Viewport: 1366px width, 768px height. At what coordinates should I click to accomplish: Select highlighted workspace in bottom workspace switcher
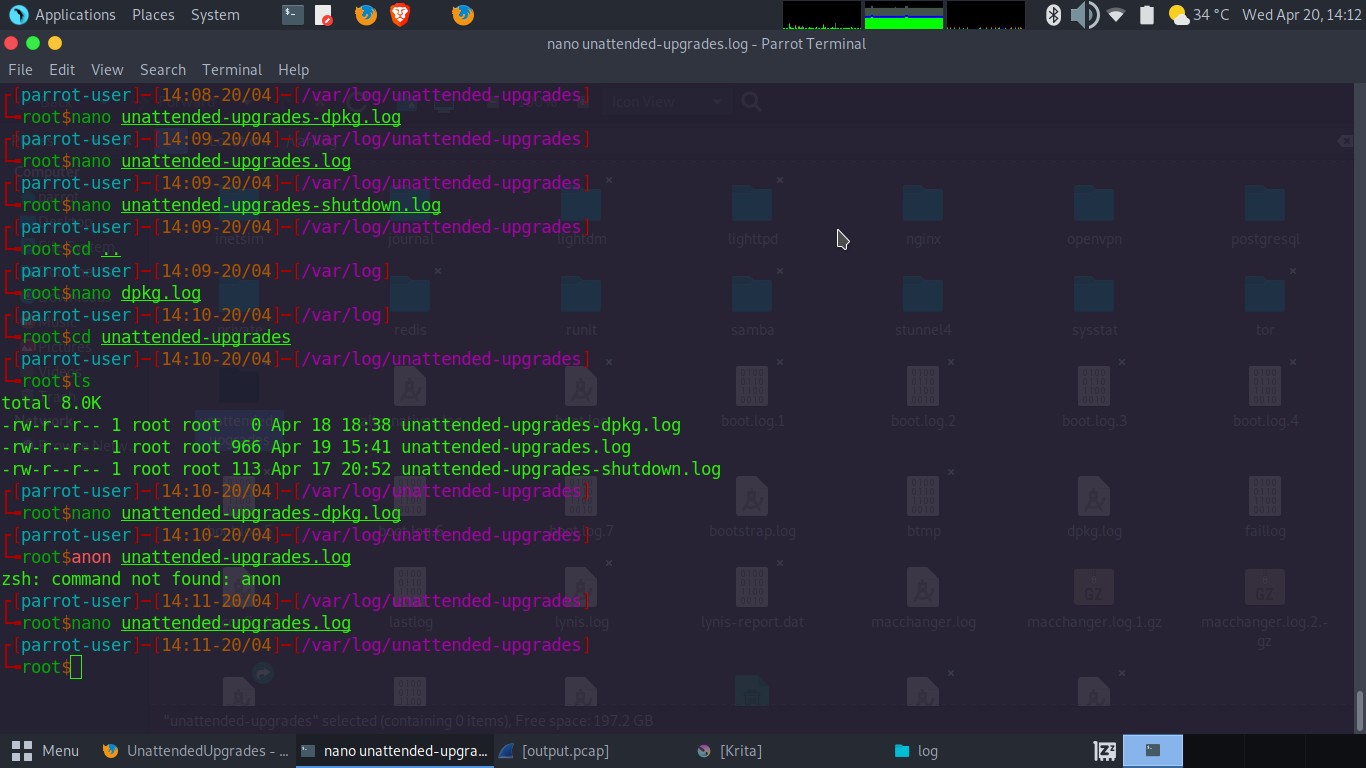(x=1153, y=751)
